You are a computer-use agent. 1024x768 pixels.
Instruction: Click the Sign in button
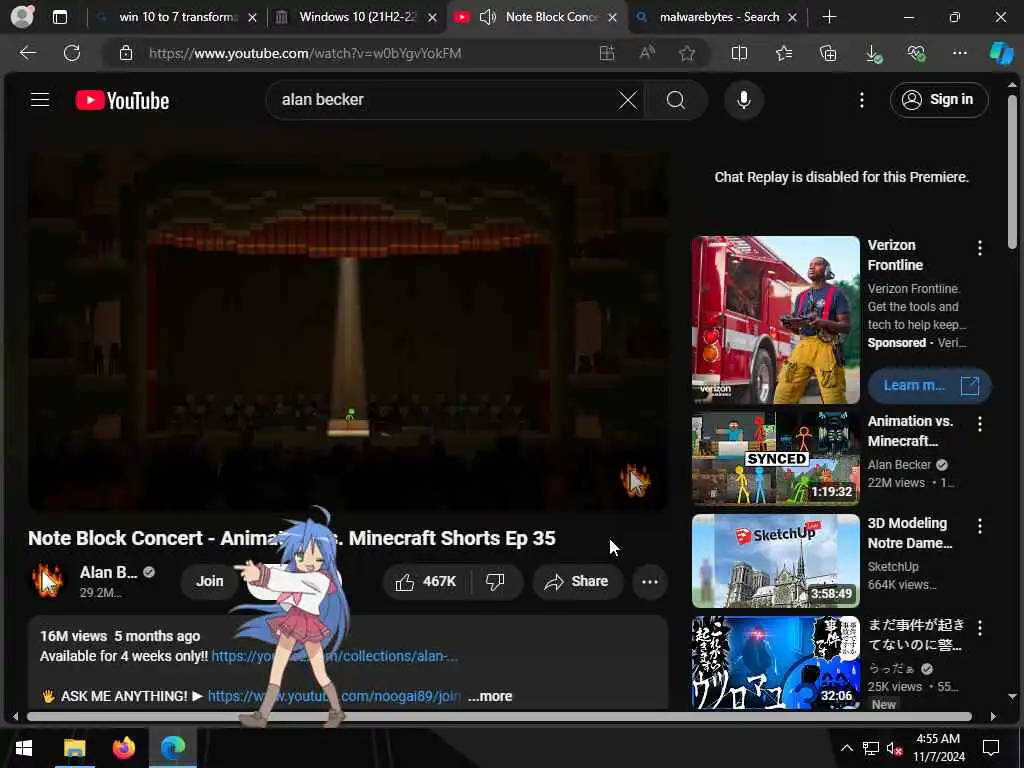click(x=938, y=100)
